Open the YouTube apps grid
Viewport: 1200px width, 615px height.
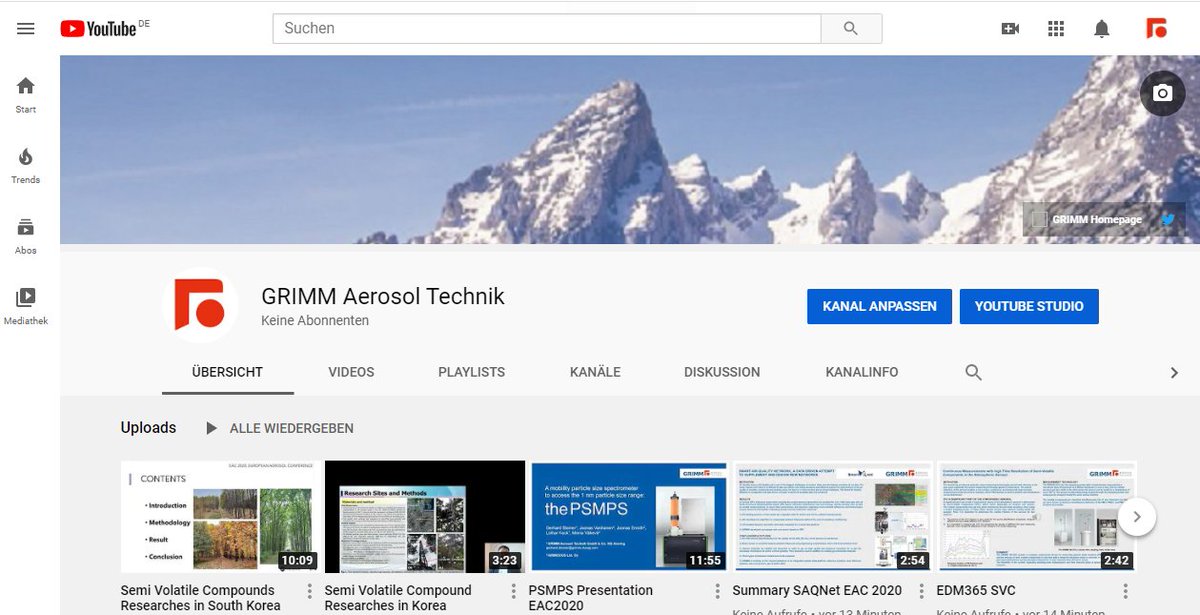pos(1056,29)
